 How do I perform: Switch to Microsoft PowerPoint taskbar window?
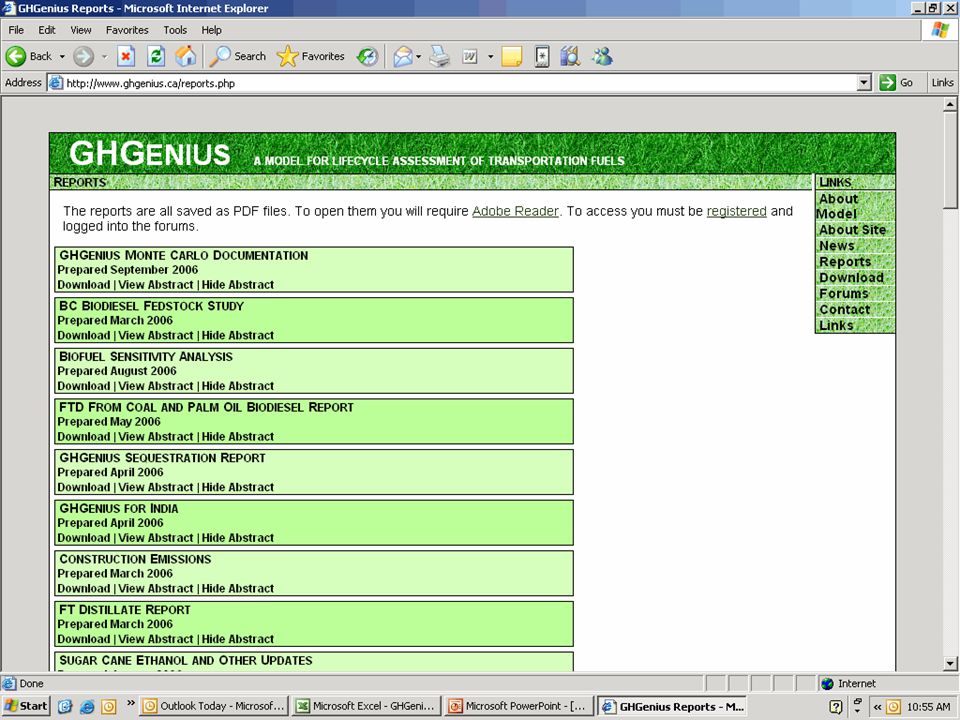coord(519,707)
